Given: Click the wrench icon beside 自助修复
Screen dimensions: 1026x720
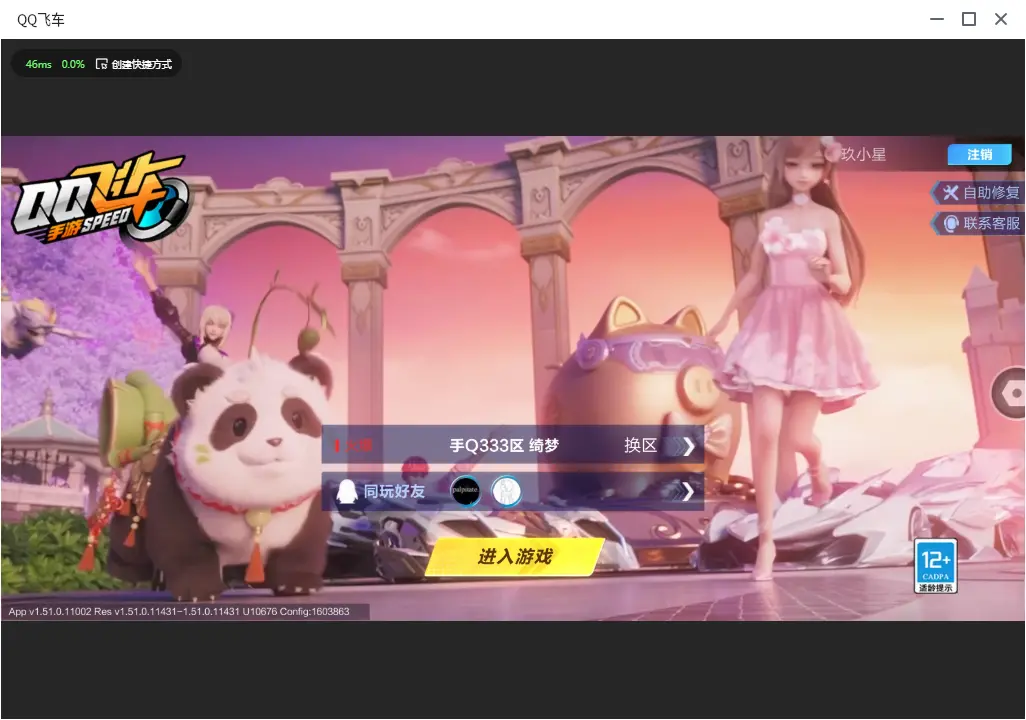Looking at the screenshot, I should [x=950, y=192].
